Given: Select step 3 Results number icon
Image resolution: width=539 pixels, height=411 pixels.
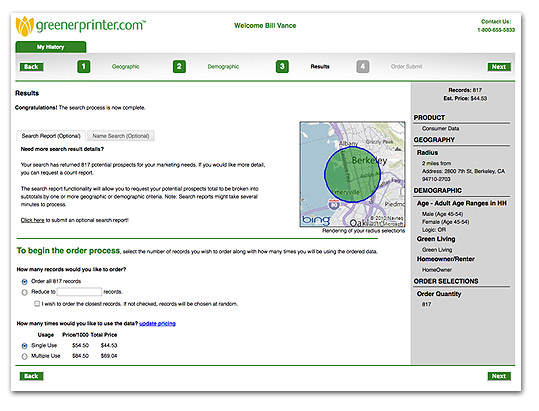Looking at the screenshot, I should click(282, 66).
